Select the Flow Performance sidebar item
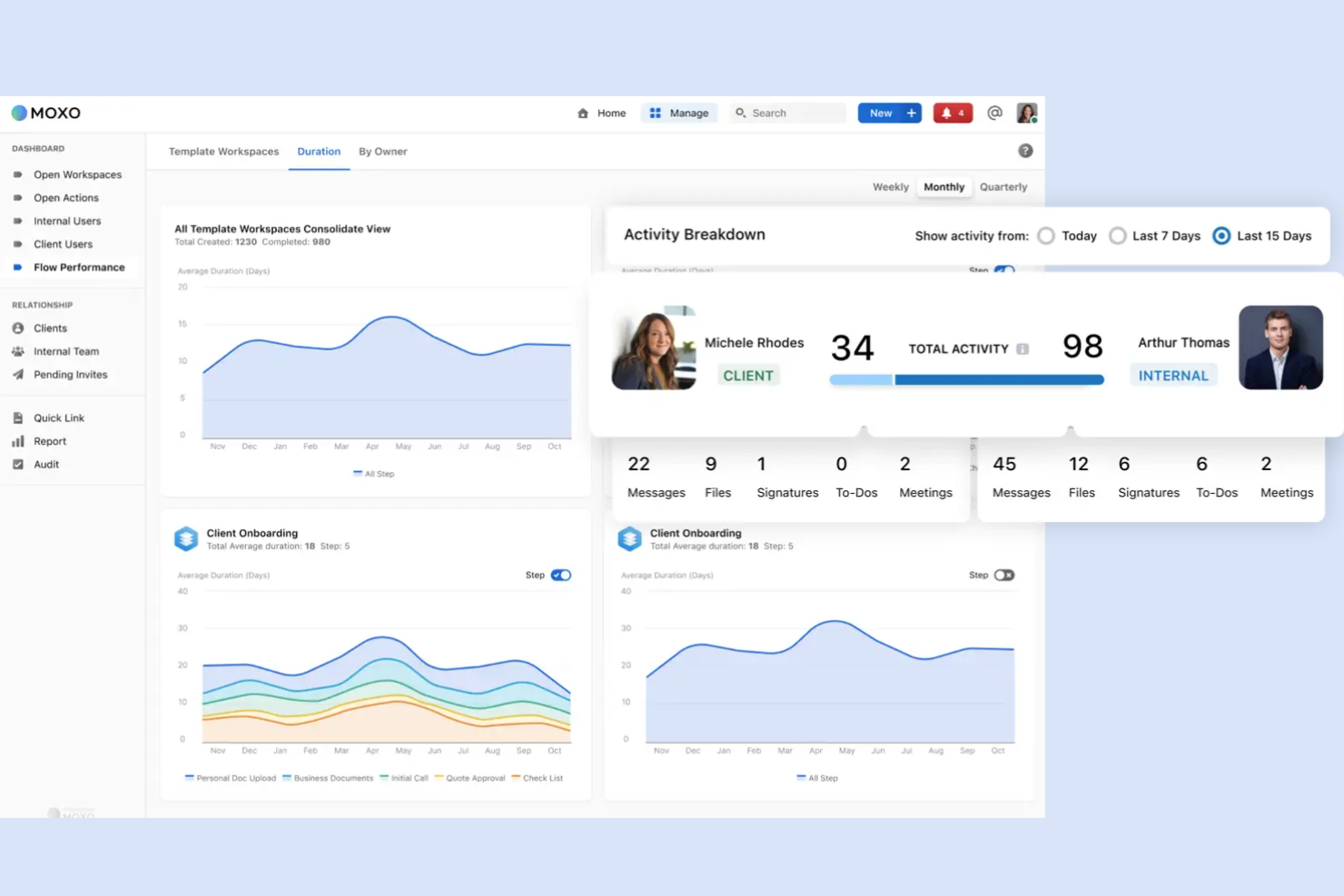 tap(79, 267)
